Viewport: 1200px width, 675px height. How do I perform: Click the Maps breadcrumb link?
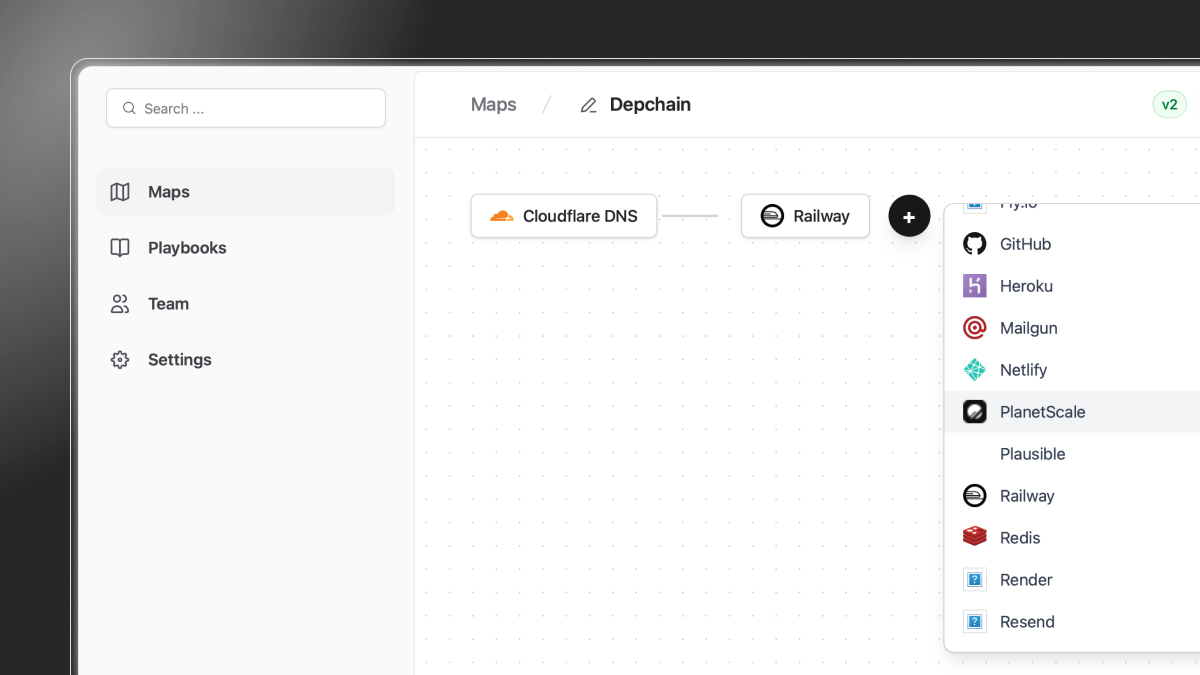pos(494,105)
